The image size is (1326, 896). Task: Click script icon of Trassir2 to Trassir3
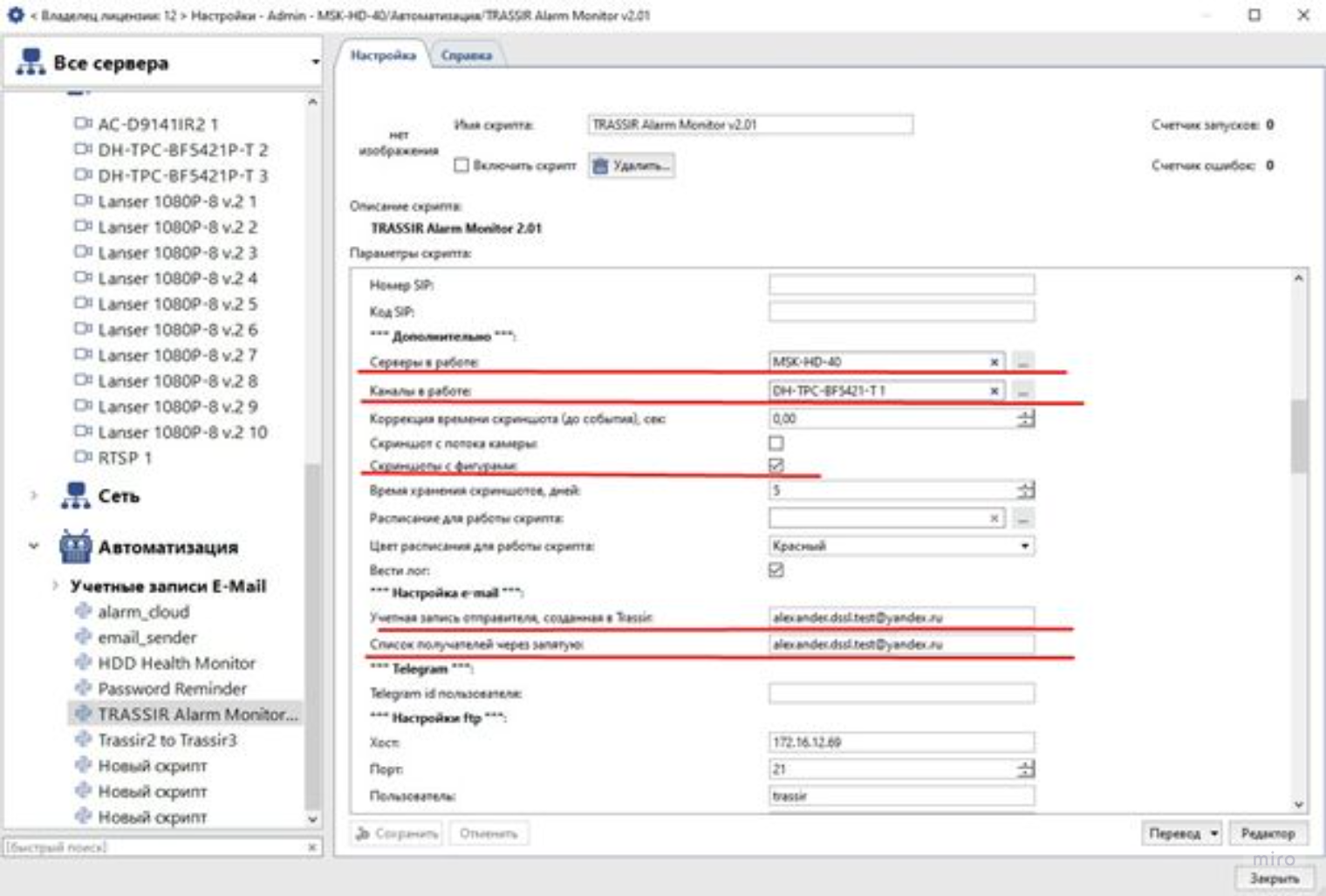(83, 739)
